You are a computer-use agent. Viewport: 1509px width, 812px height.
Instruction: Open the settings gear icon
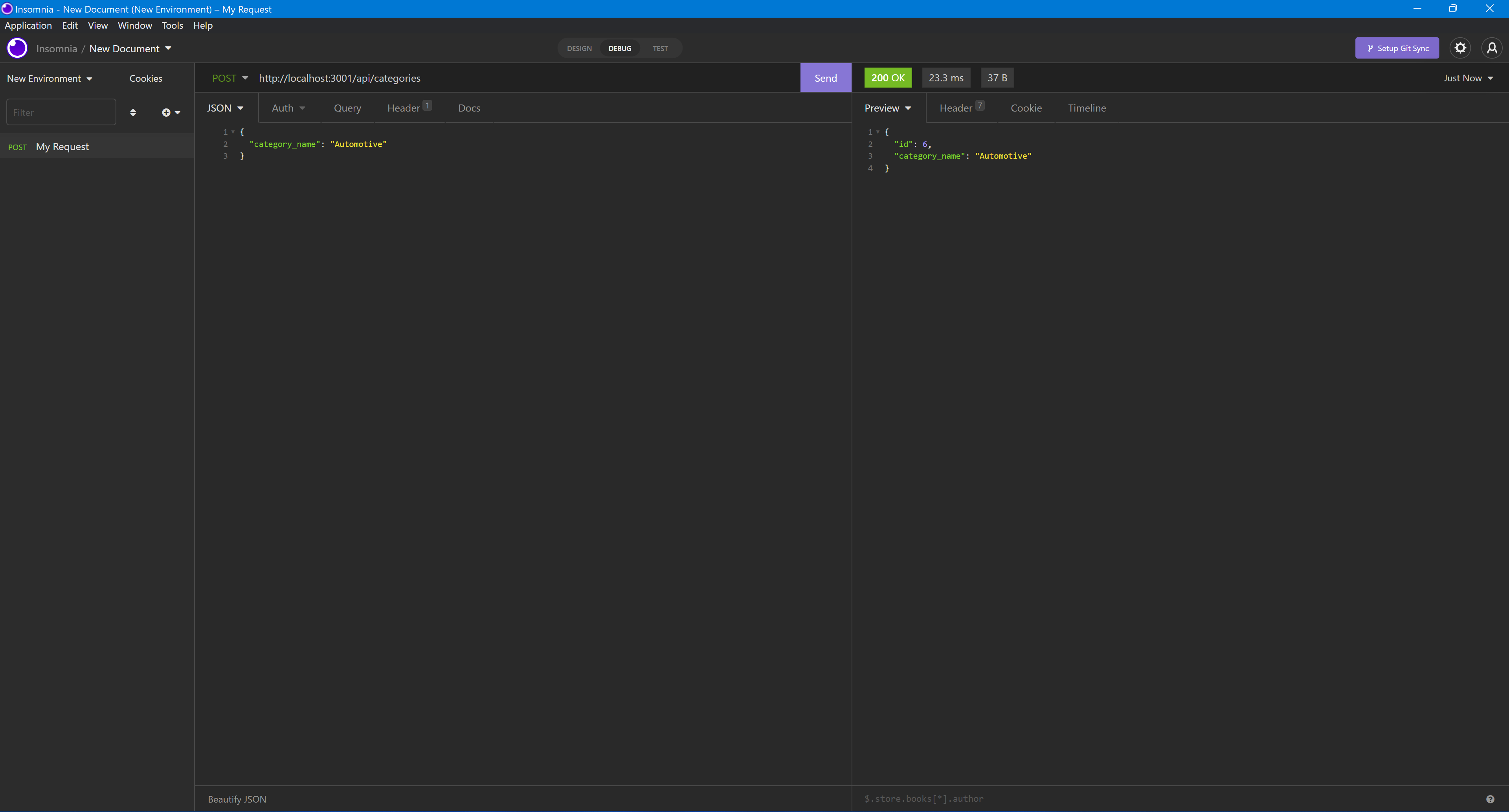point(1460,48)
